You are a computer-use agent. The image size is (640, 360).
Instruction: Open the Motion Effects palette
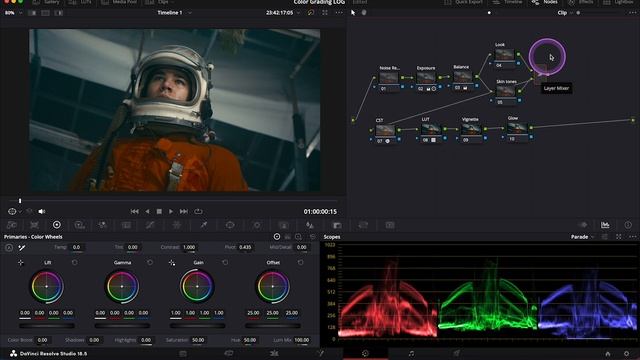tap(127, 225)
